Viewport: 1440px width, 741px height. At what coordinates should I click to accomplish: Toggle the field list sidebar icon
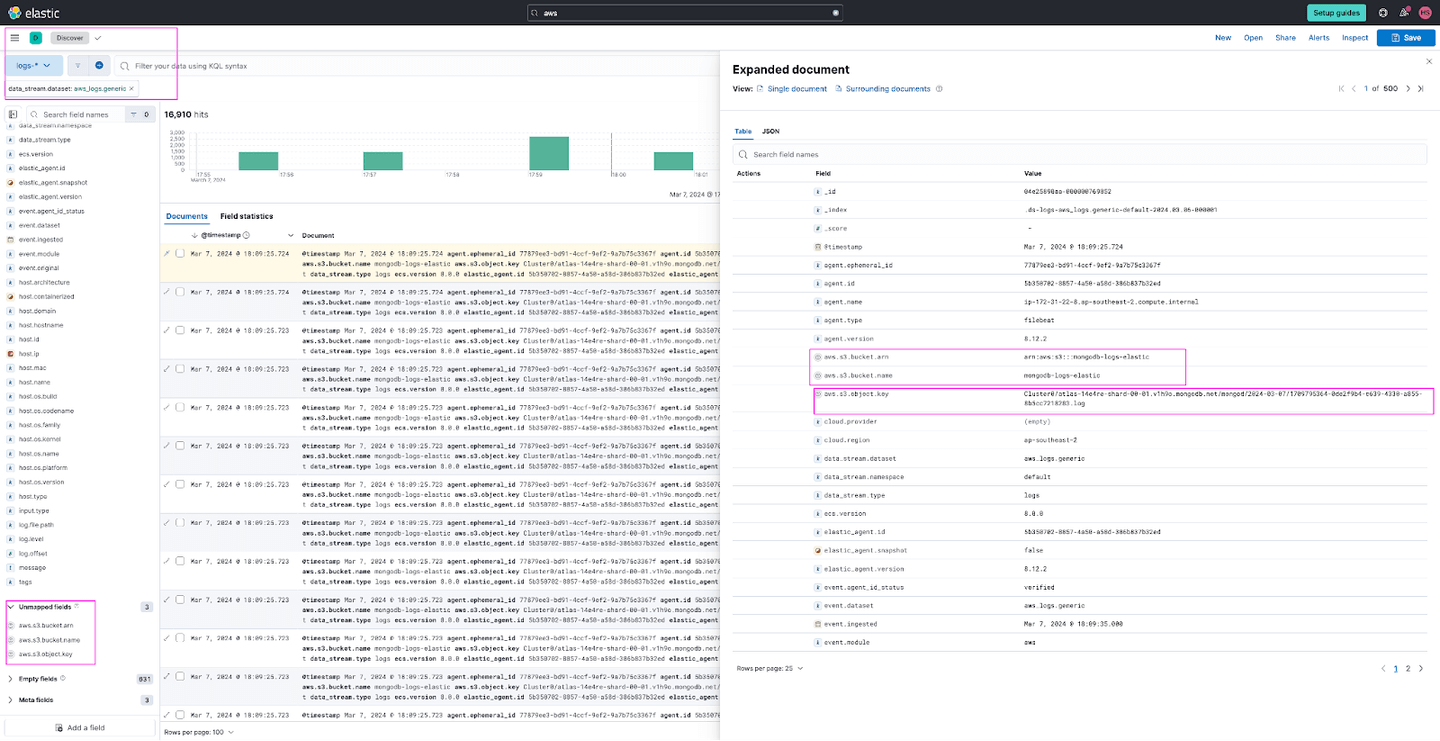pos(13,114)
